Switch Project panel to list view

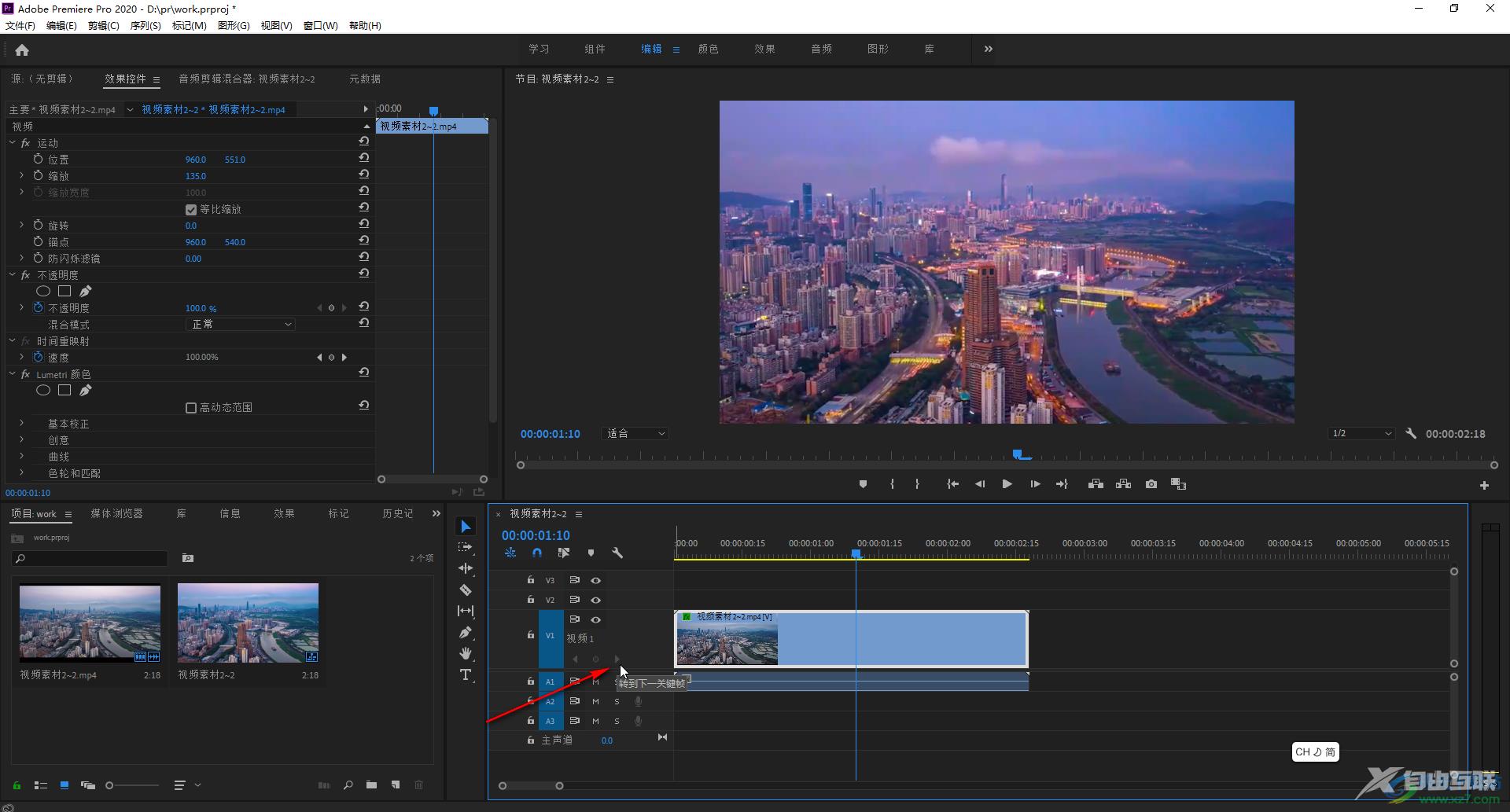click(41, 784)
